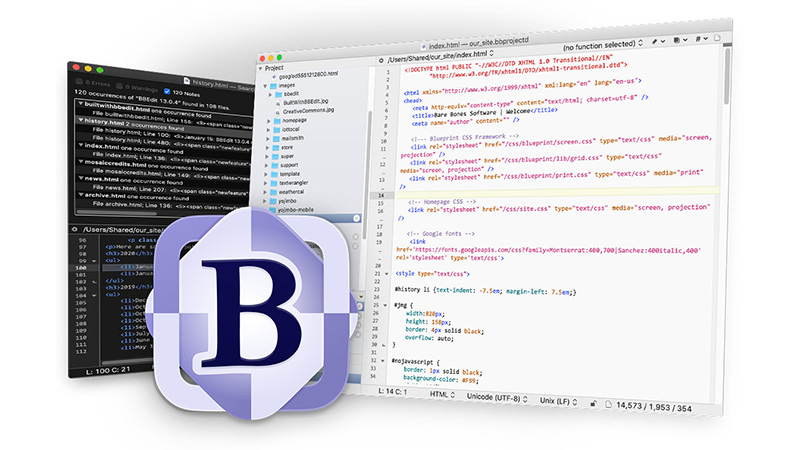Click the L: 14 C: 1 cursor position
The height and width of the screenshot is (450, 800).
(x=392, y=391)
